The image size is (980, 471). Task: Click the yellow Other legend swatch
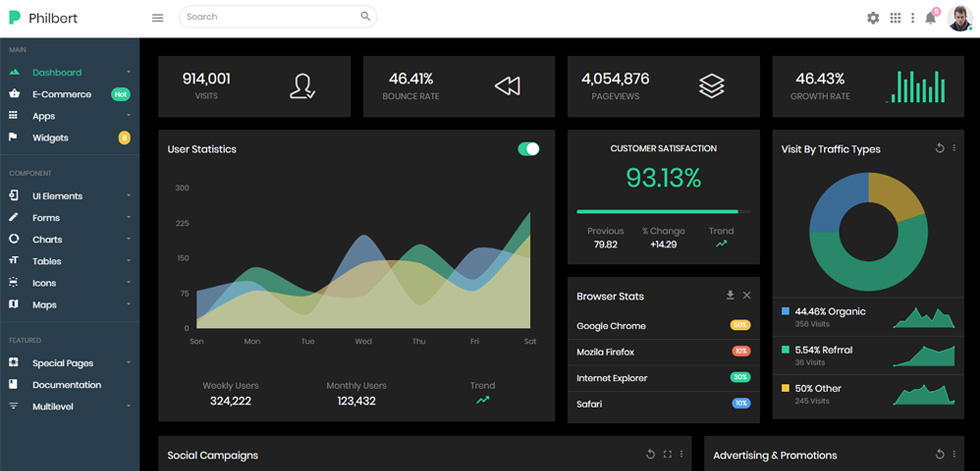786,388
